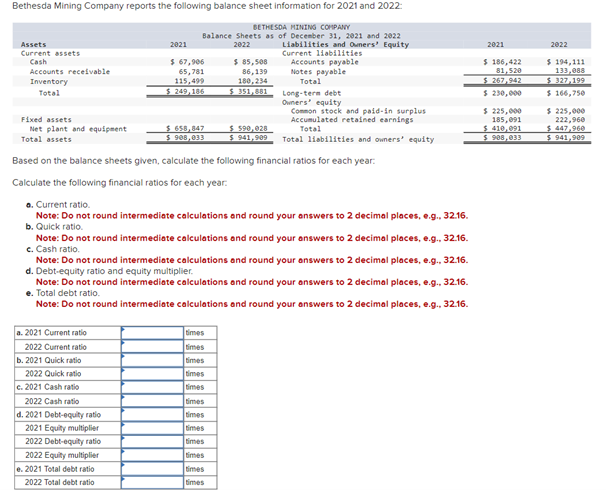606x490 pixels.
Task: Click the 2022 Accounts payable value $ 194,111
Action: coord(566,62)
